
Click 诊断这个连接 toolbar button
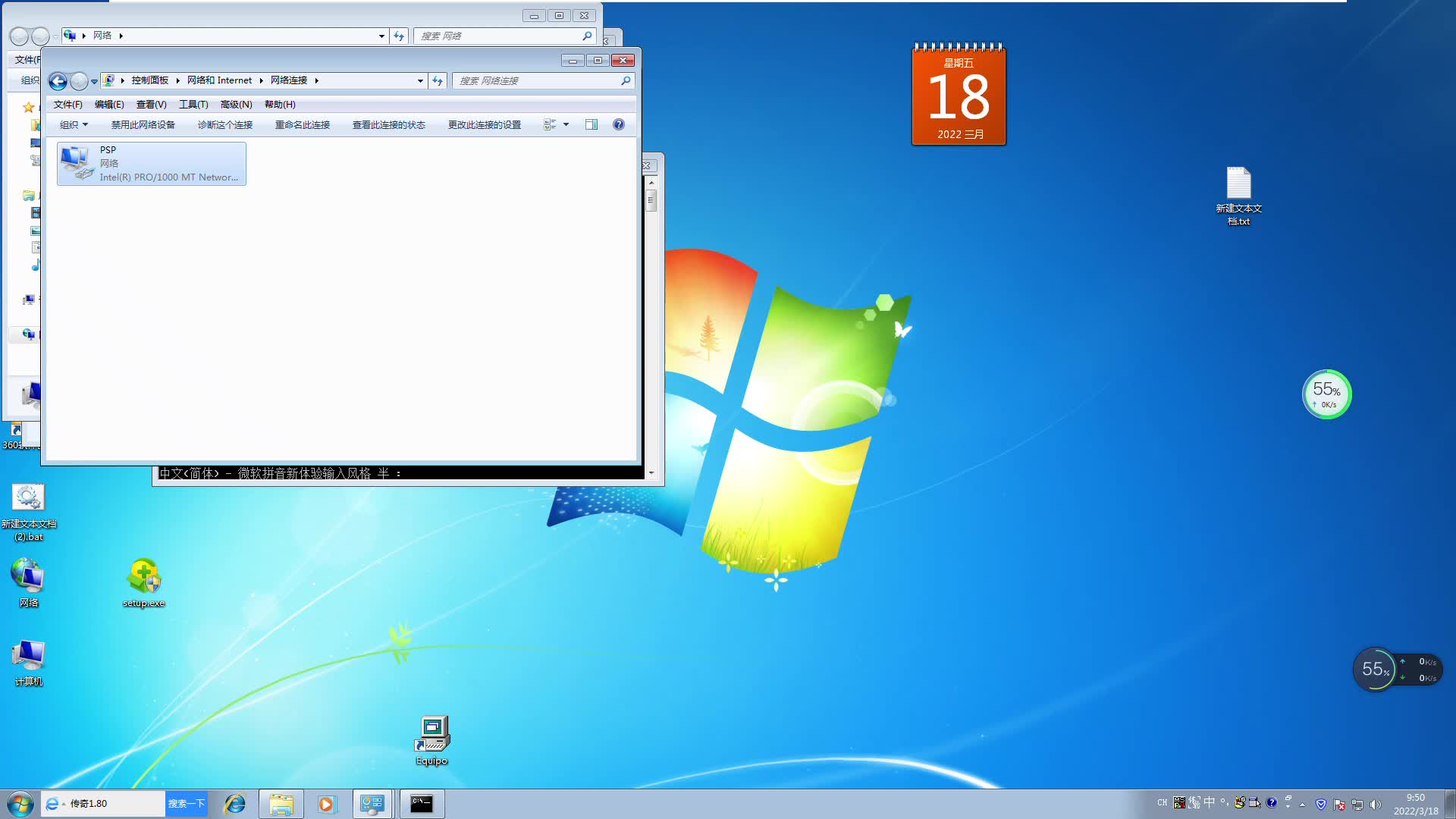point(225,125)
